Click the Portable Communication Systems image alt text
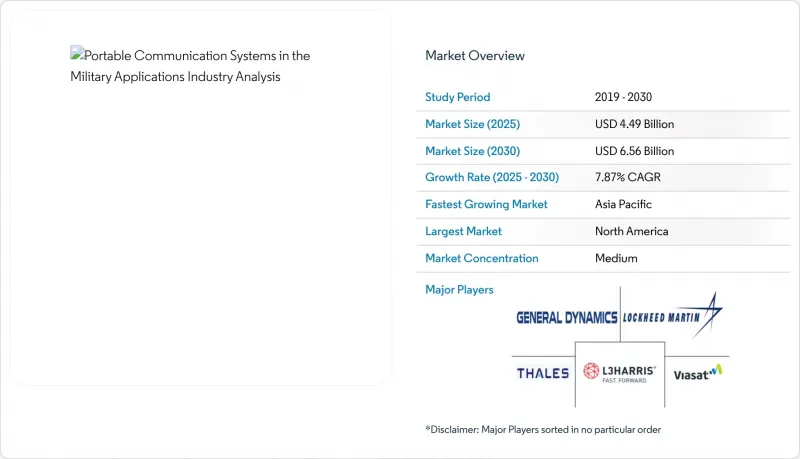800x459 pixels. click(x=190, y=66)
